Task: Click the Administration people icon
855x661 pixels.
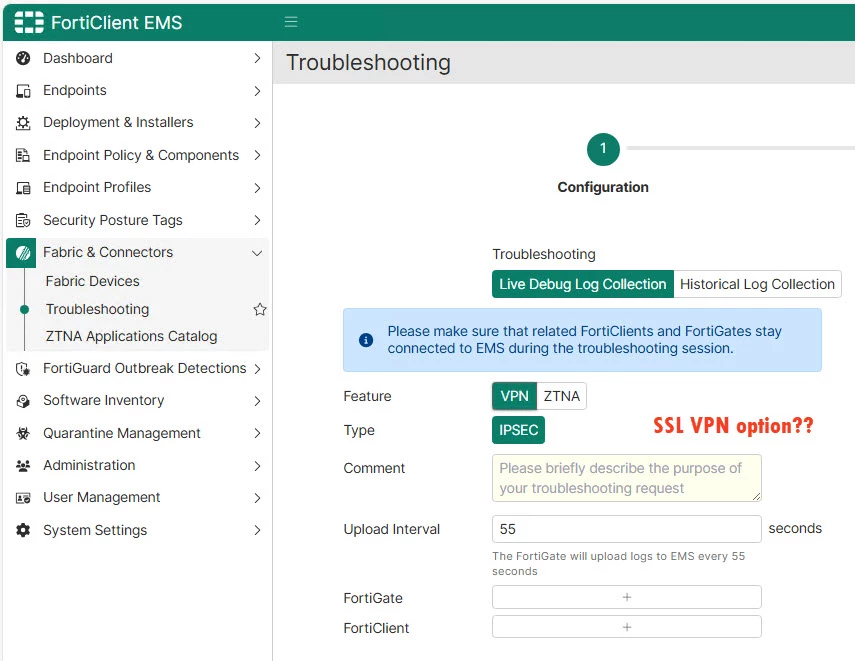Action: point(23,466)
